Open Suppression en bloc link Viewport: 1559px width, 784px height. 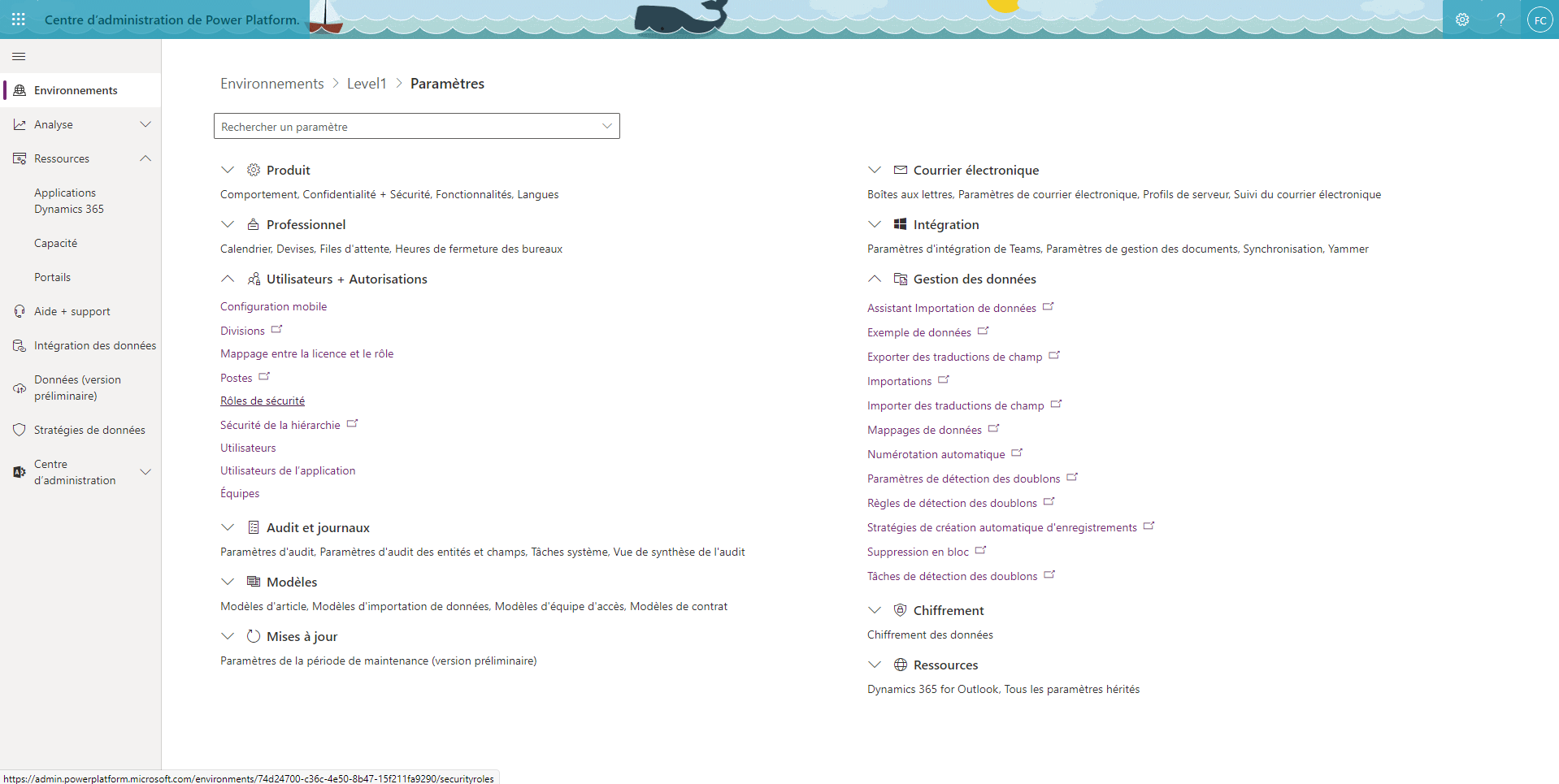pyautogui.click(x=918, y=552)
